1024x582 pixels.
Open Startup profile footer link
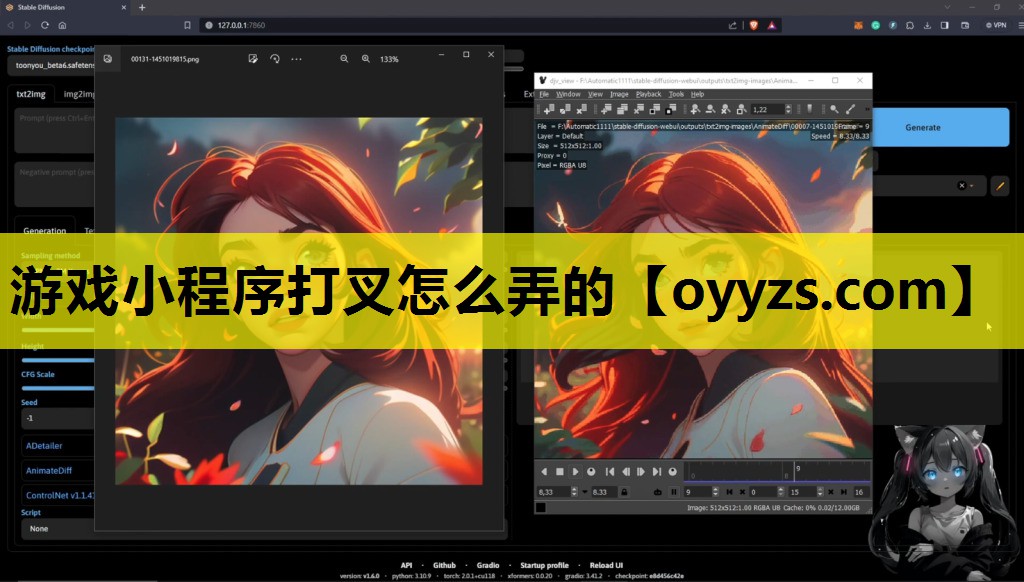click(x=544, y=565)
